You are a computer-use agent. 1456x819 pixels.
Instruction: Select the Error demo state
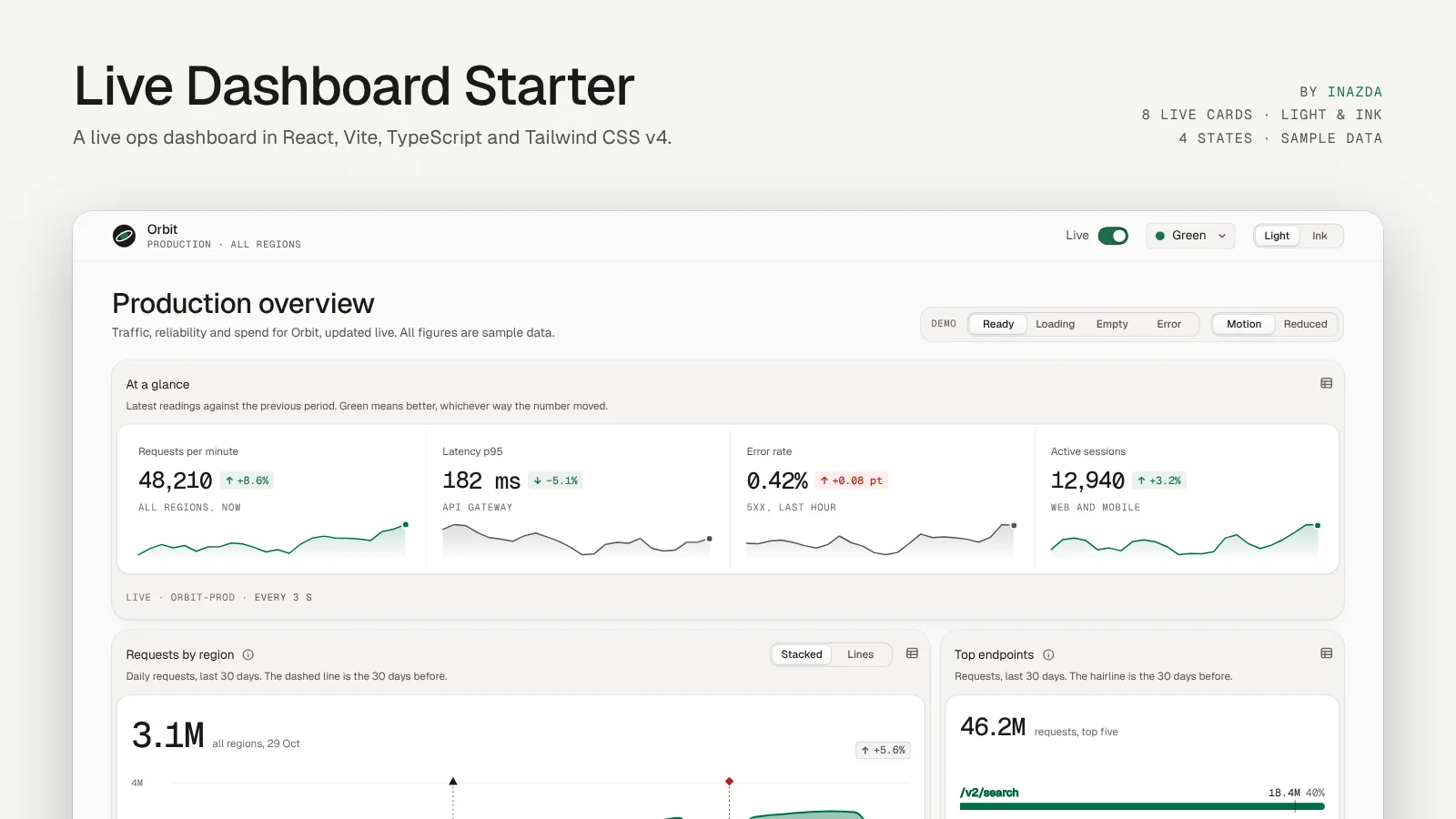click(1168, 324)
